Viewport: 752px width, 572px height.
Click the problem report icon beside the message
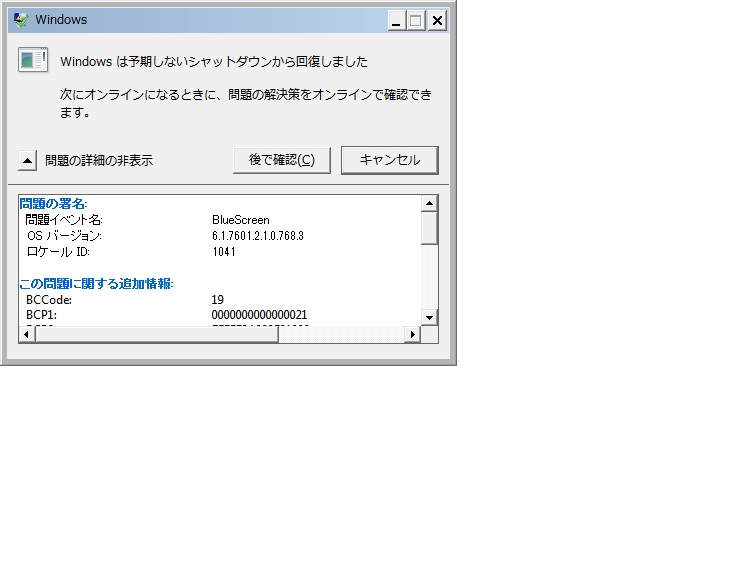click(33, 60)
